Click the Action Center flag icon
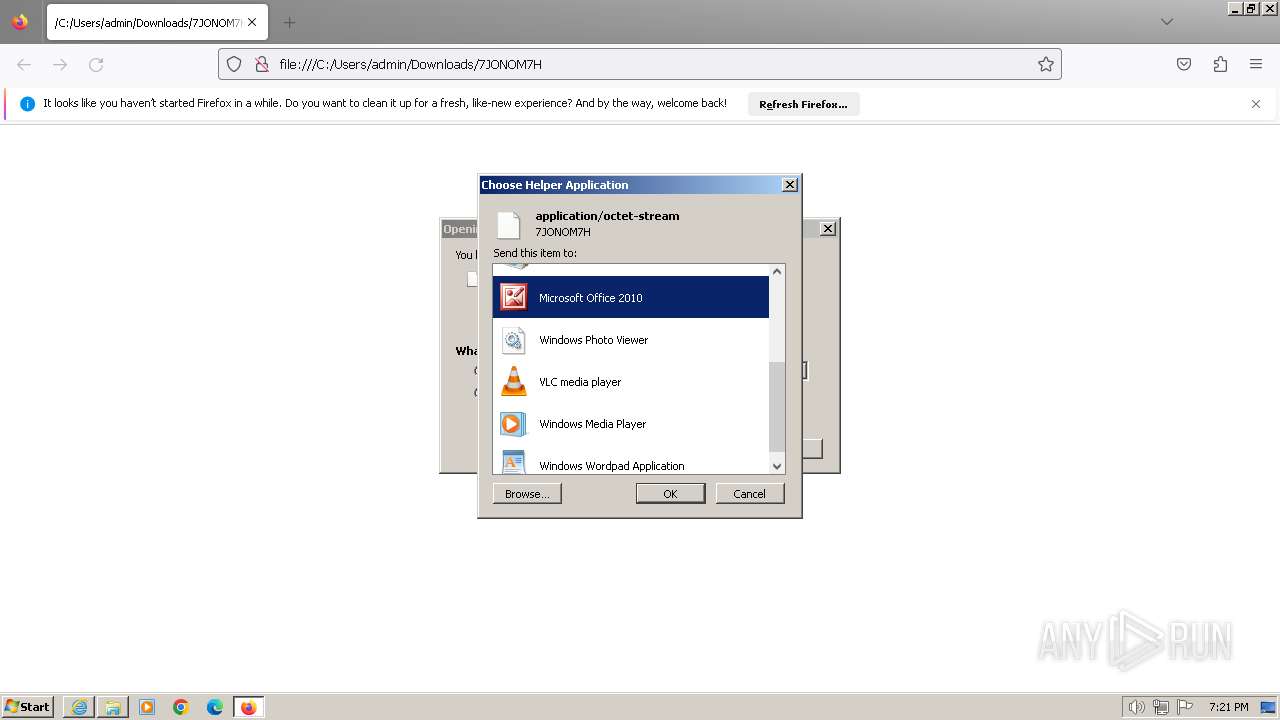This screenshot has height=720, width=1280. pyautogui.click(x=1185, y=707)
